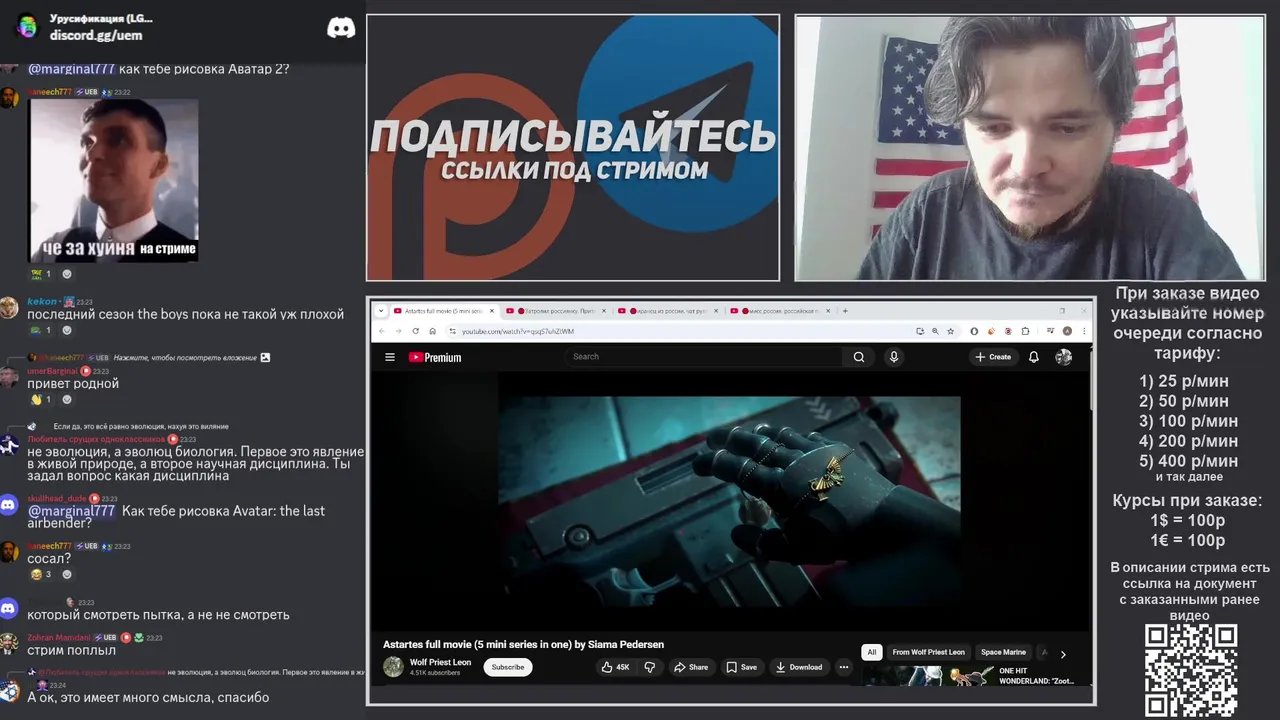Reload the YouTube page
Image resolution: width=1280 pixels, height=720 pixels.
coord(415,331)
